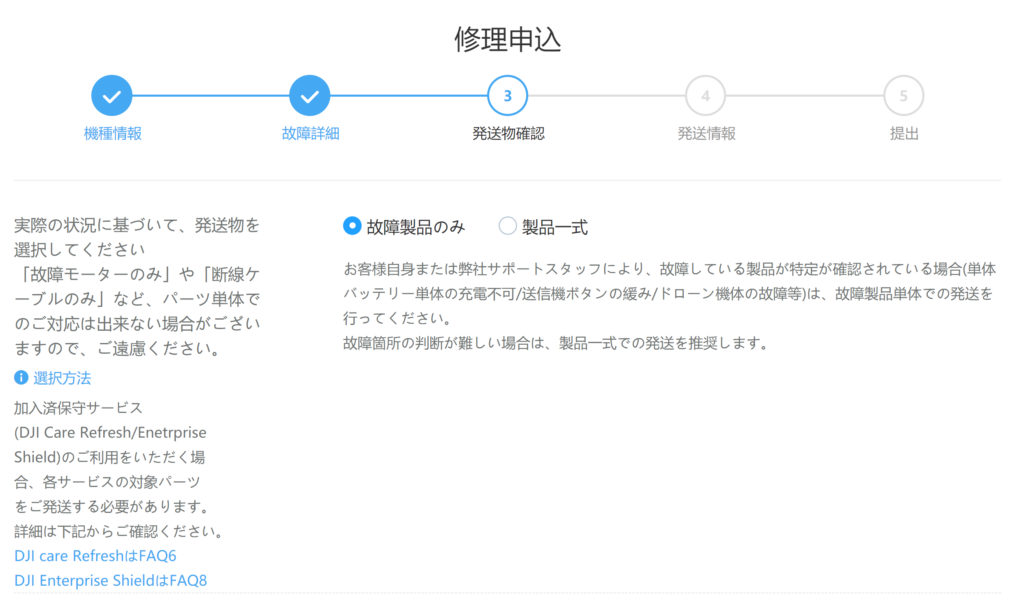This screenshot has height=603, width=1024.
Task: Click the step 4 circle in progress bar
Action: [705, 96]
